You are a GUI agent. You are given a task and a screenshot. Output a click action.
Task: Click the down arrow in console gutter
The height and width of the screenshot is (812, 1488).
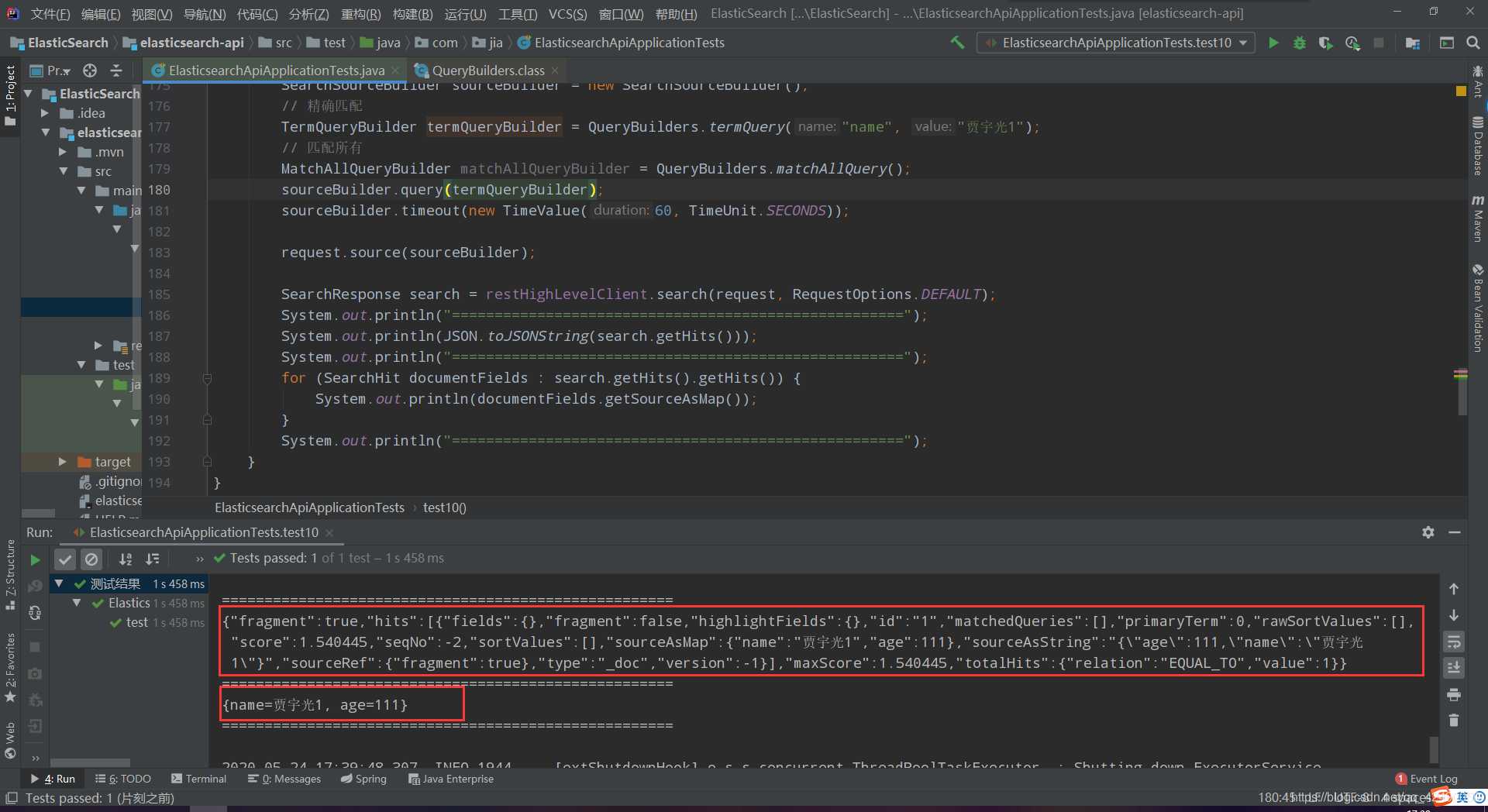pos(1454,615)
